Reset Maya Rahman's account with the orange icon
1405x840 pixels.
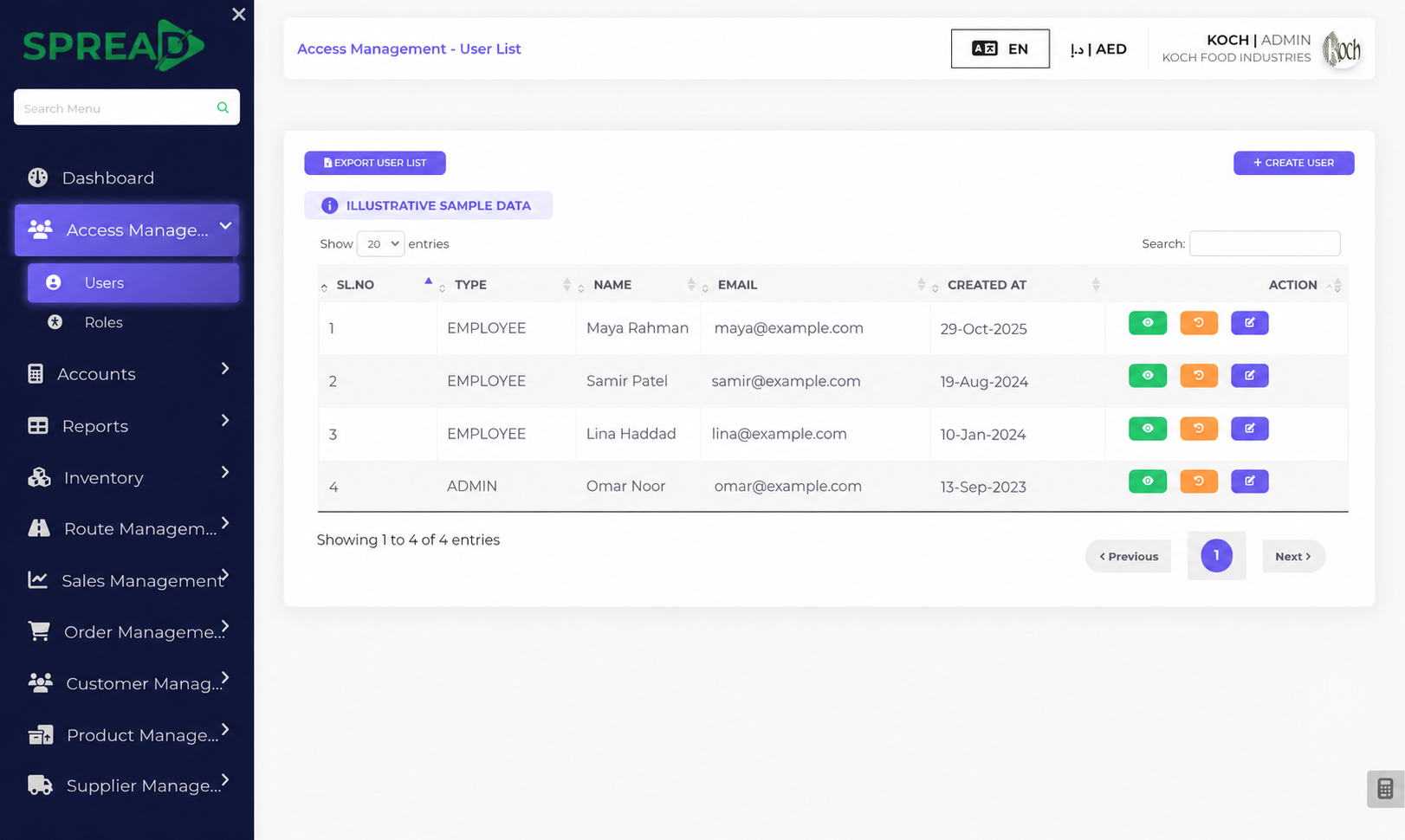pos(1199,323)
